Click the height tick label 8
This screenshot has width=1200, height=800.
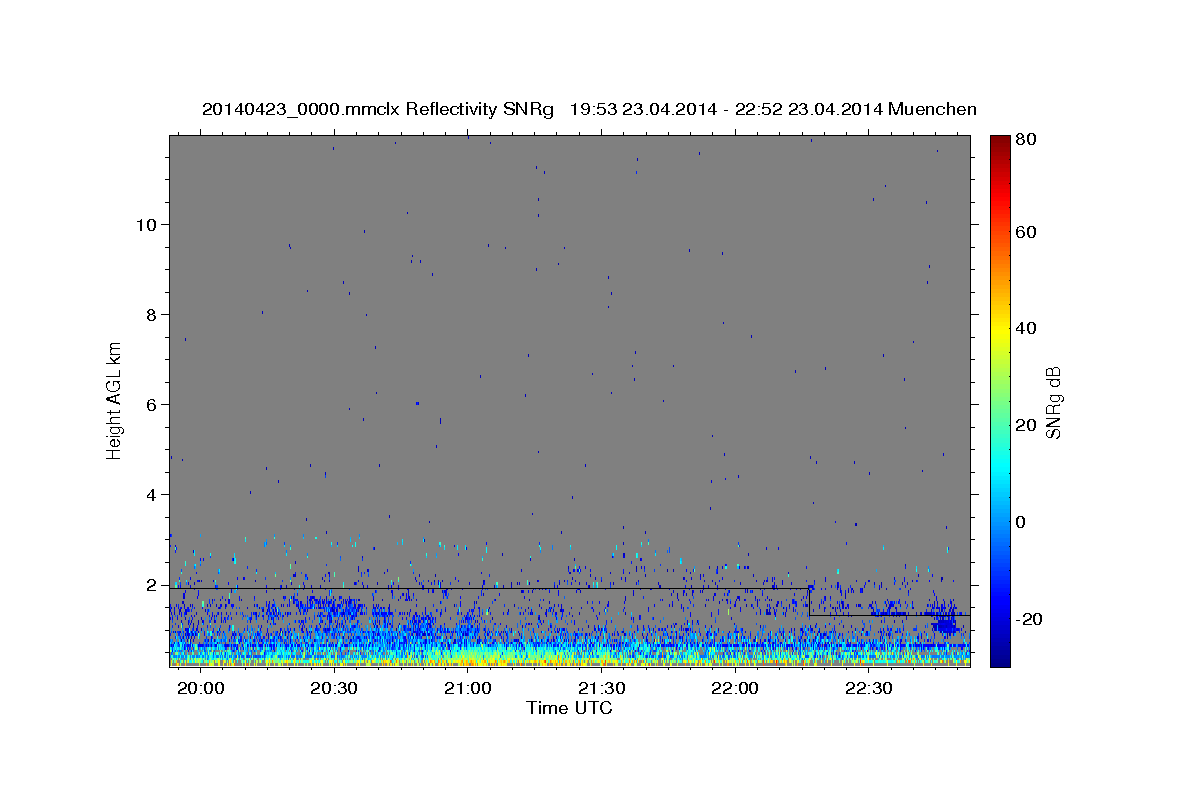coord(152,314)
